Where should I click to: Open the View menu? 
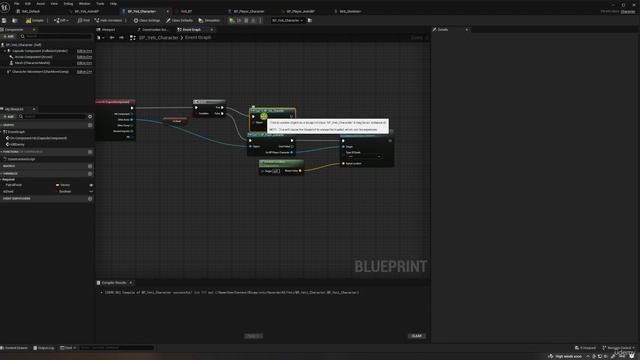point(54,4)
